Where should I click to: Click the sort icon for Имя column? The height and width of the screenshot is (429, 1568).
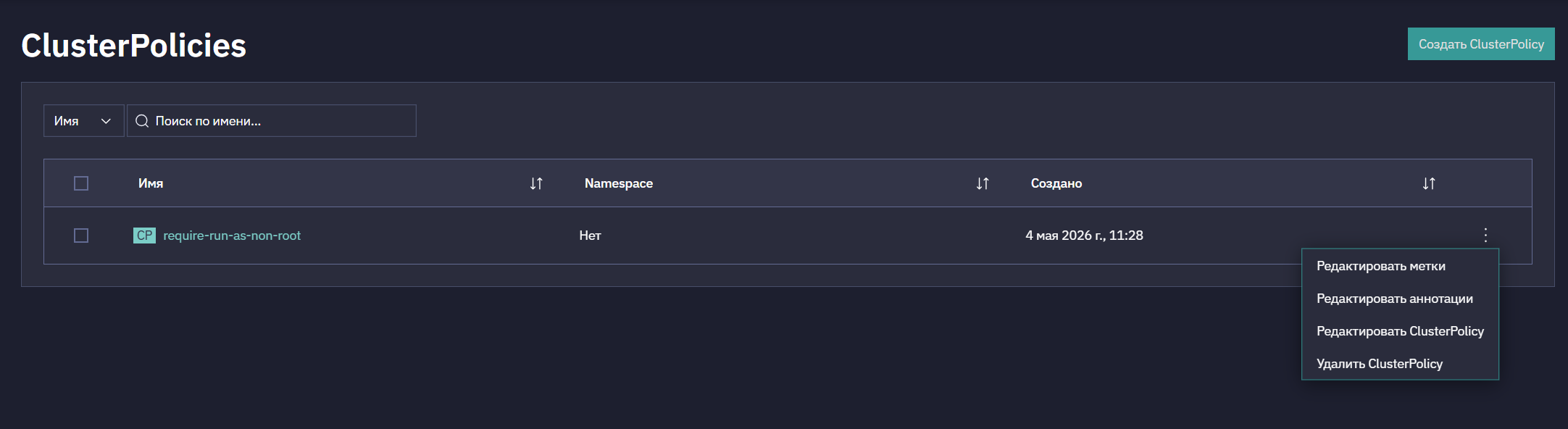coord(536,183)
